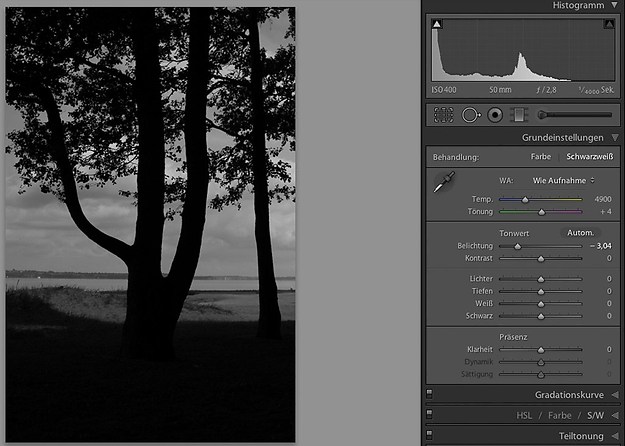Click the Autom. tone button
Screen dimensions: 625x446
(580, 232)
